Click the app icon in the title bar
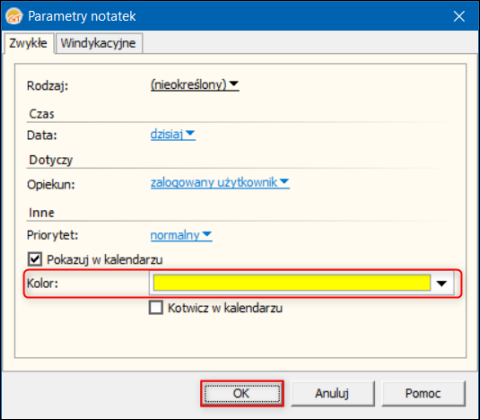 (14, 16)
